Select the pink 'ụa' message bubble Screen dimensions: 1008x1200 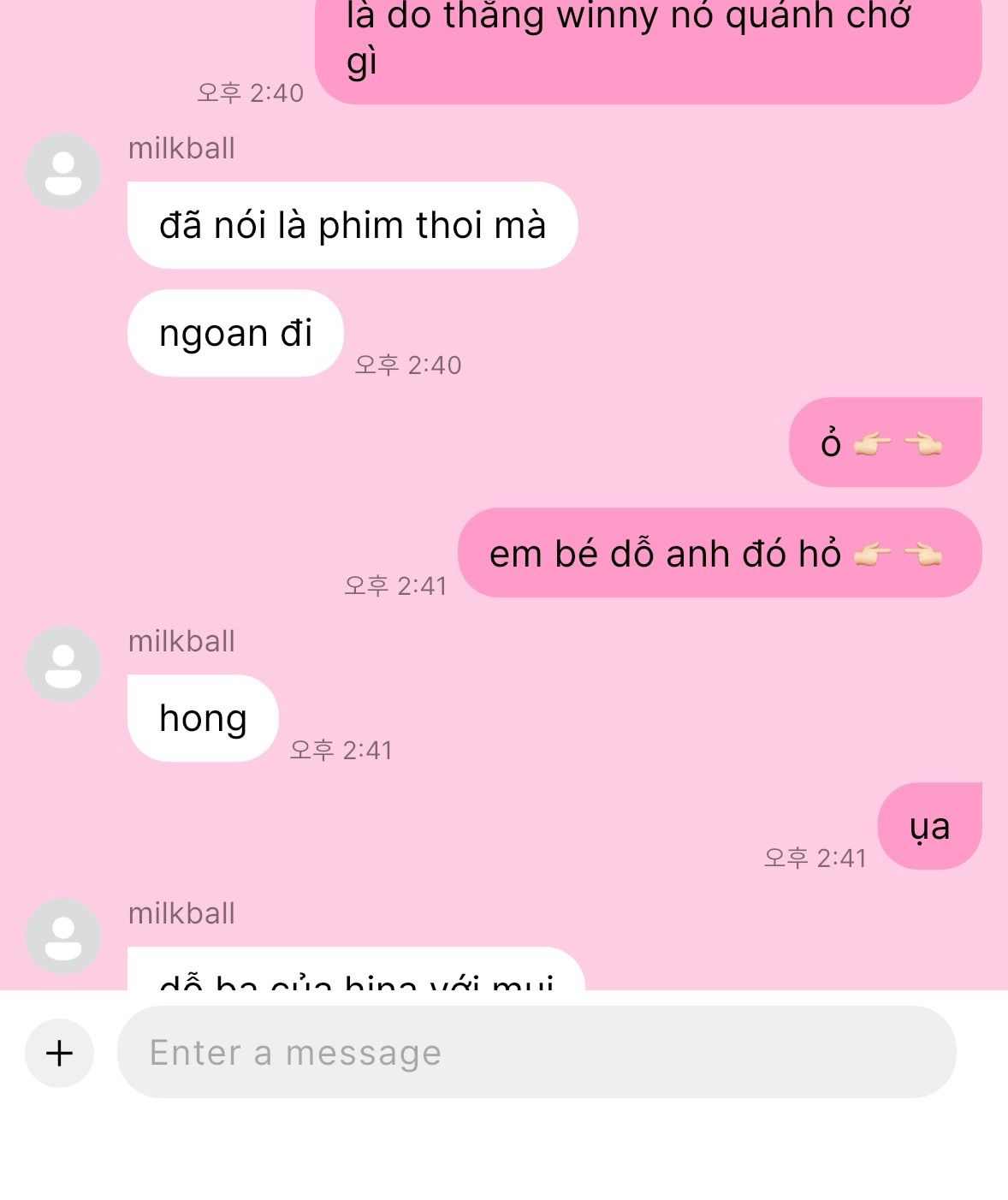tap(929, 826)
